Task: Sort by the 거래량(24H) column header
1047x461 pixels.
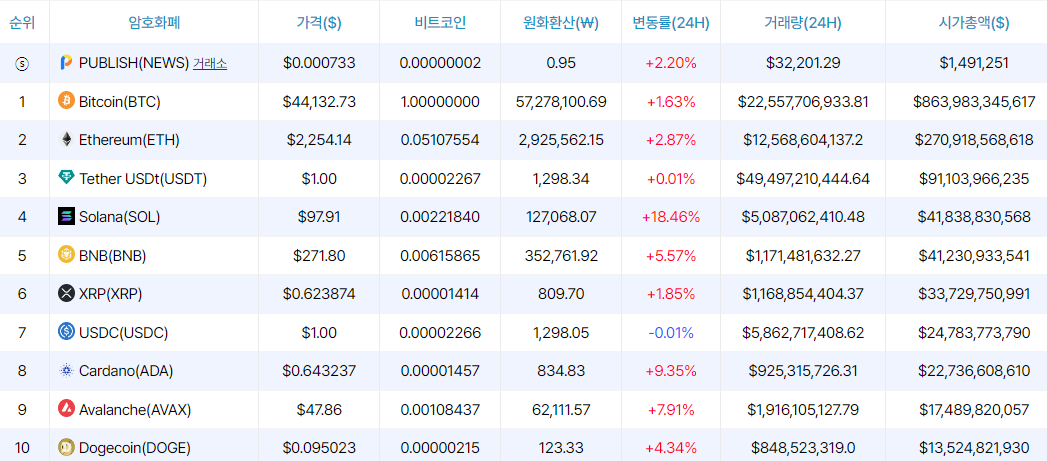Action: [x=803, y=22]
